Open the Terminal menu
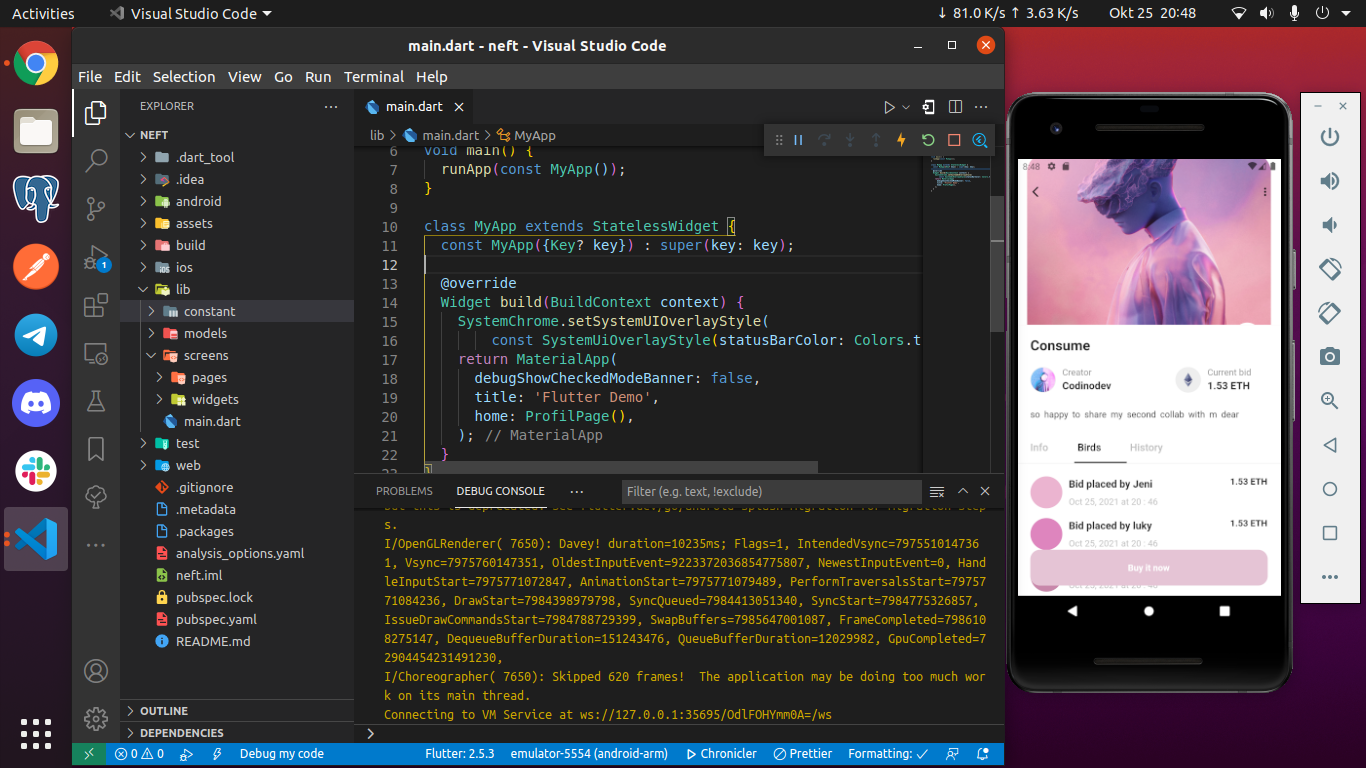Viewport: 1366px width, 768px height. click(x=373, y=76)
